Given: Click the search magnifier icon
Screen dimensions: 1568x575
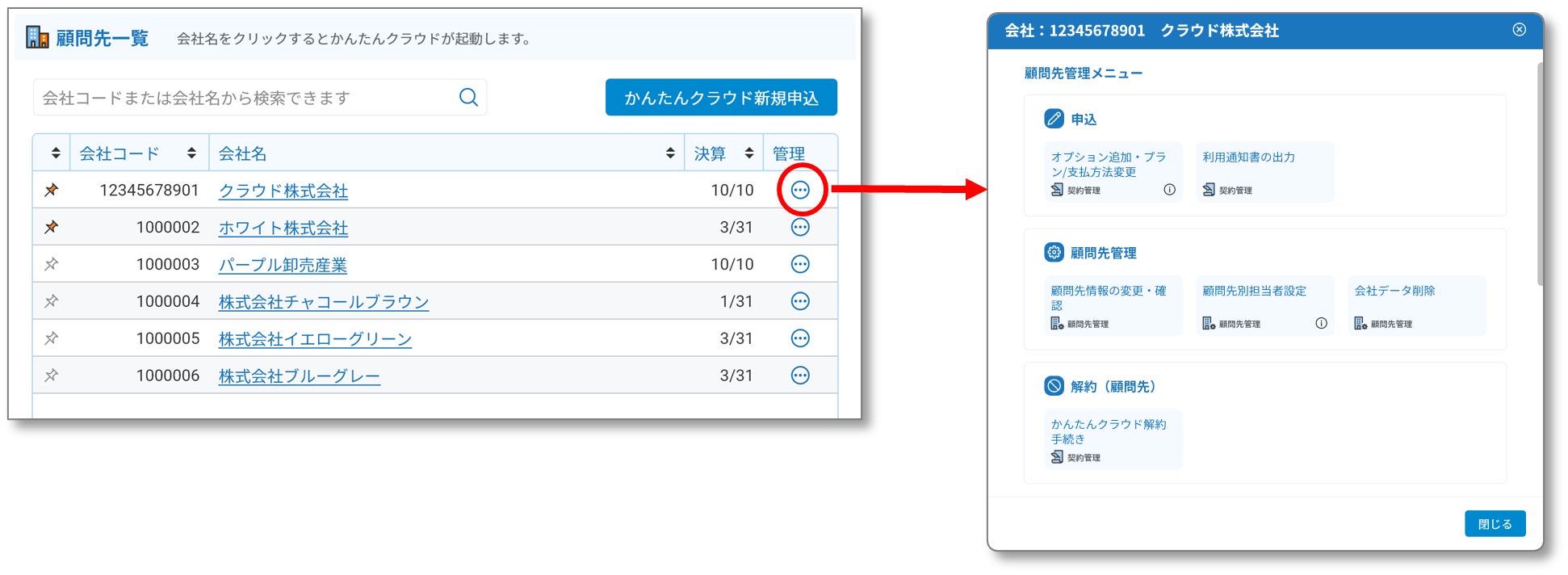Looking at the screenshot, I should click(468, 98).
